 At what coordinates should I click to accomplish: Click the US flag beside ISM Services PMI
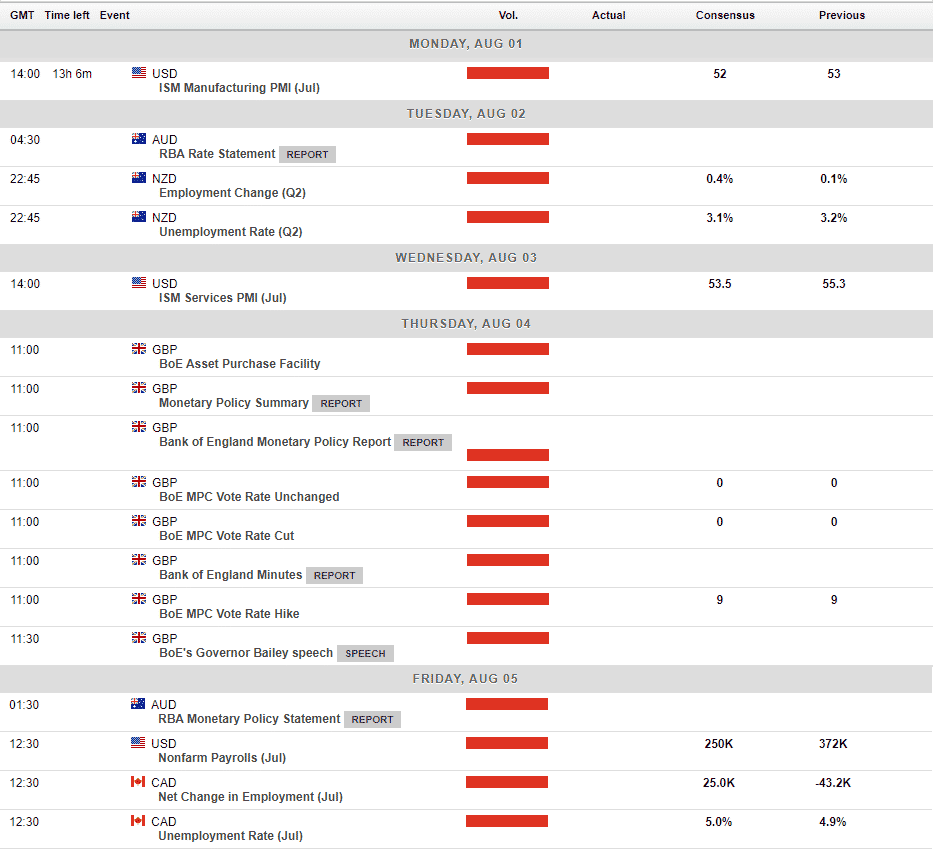[x=138, y=283]
